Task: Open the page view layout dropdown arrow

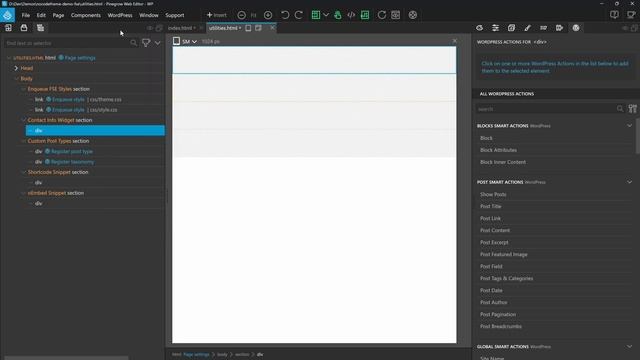Action: click(326, 15)
